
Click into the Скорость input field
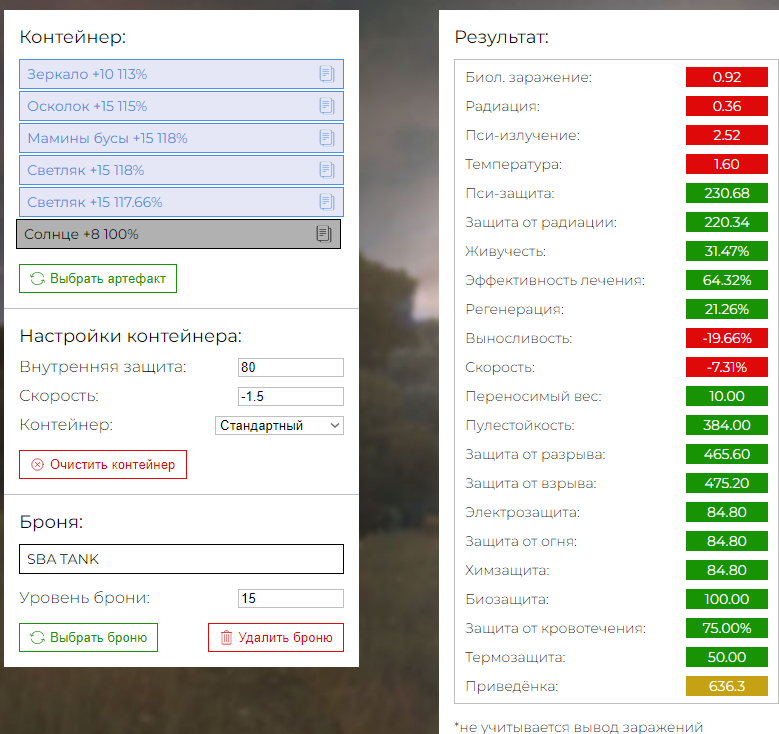point(290,396)
